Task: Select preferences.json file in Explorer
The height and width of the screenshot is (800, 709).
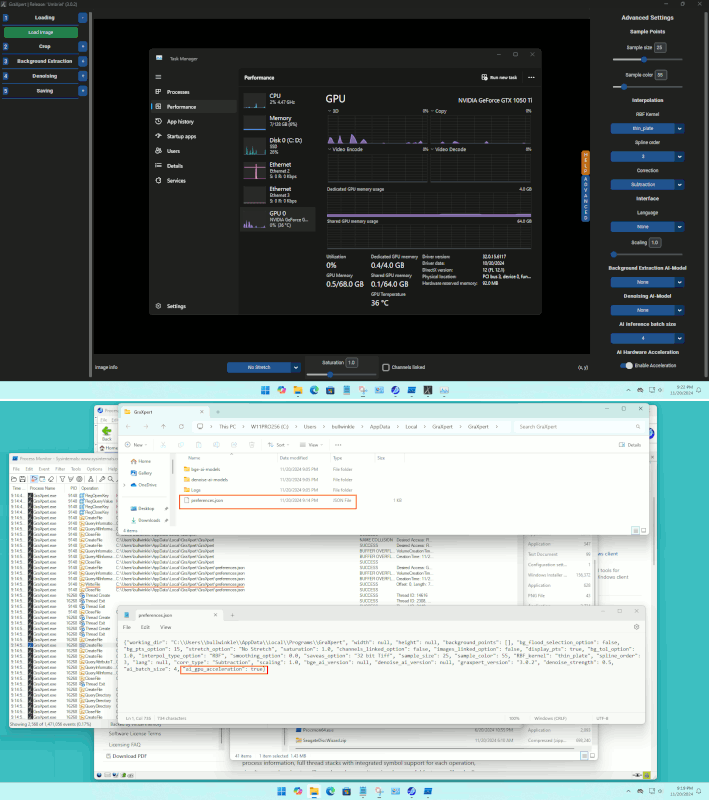Action: point(207,501)
